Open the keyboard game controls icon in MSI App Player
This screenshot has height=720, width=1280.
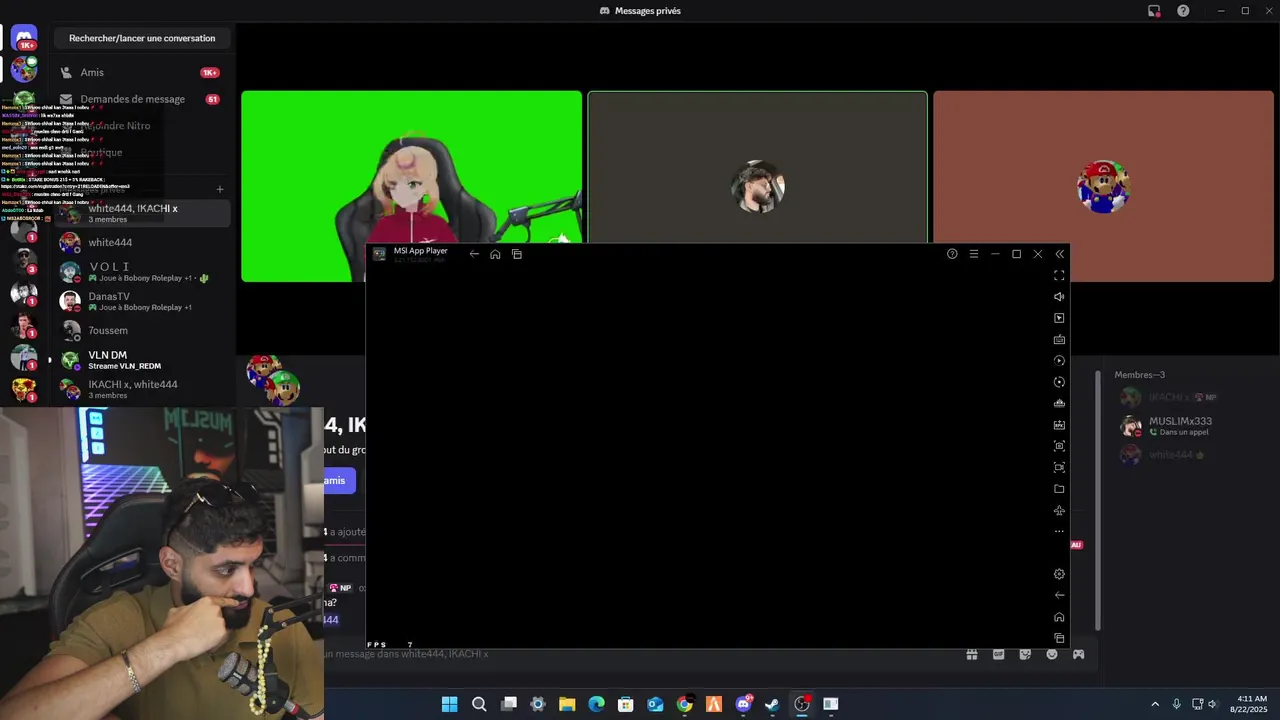pyautogui.click(x=1059, y=339)
